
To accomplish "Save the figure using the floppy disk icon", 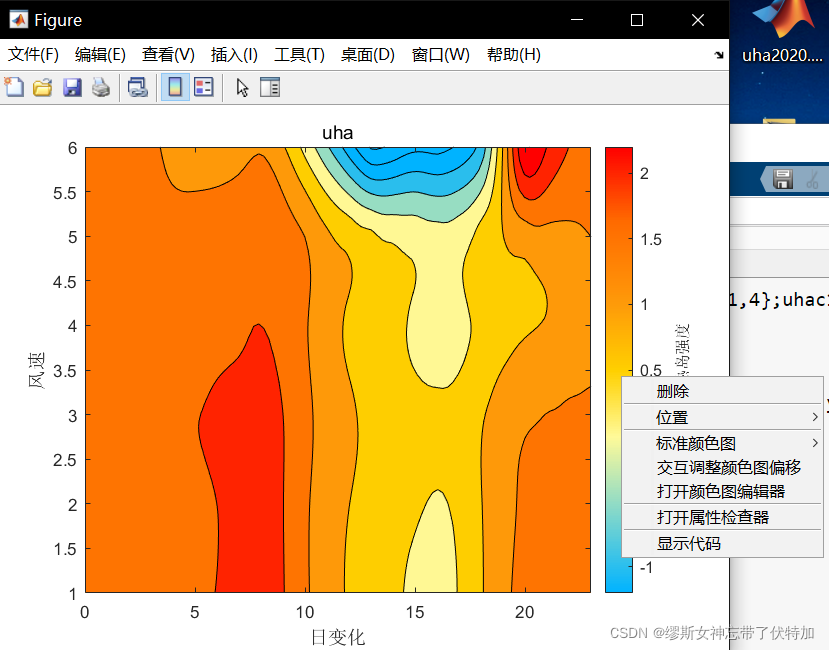I will coord(72,87).
